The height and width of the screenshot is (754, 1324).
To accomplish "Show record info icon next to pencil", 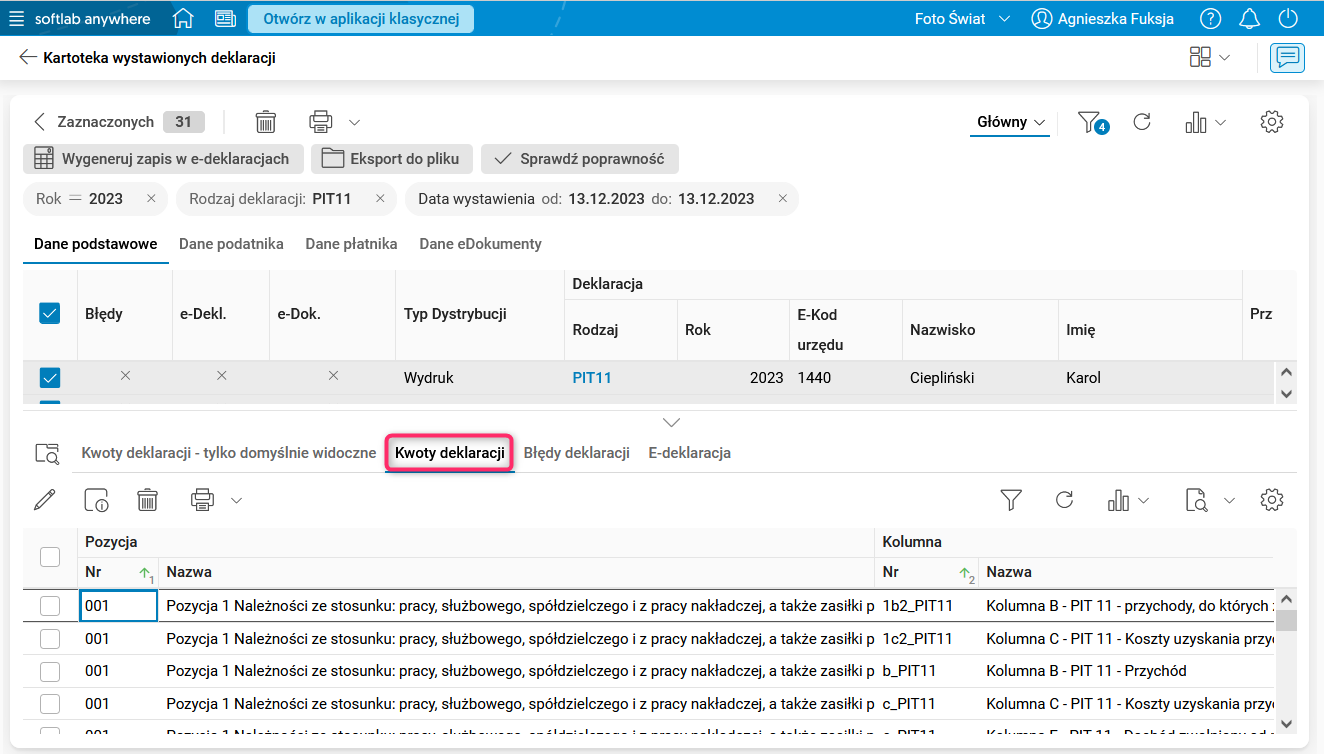I will tap(97, 500).
